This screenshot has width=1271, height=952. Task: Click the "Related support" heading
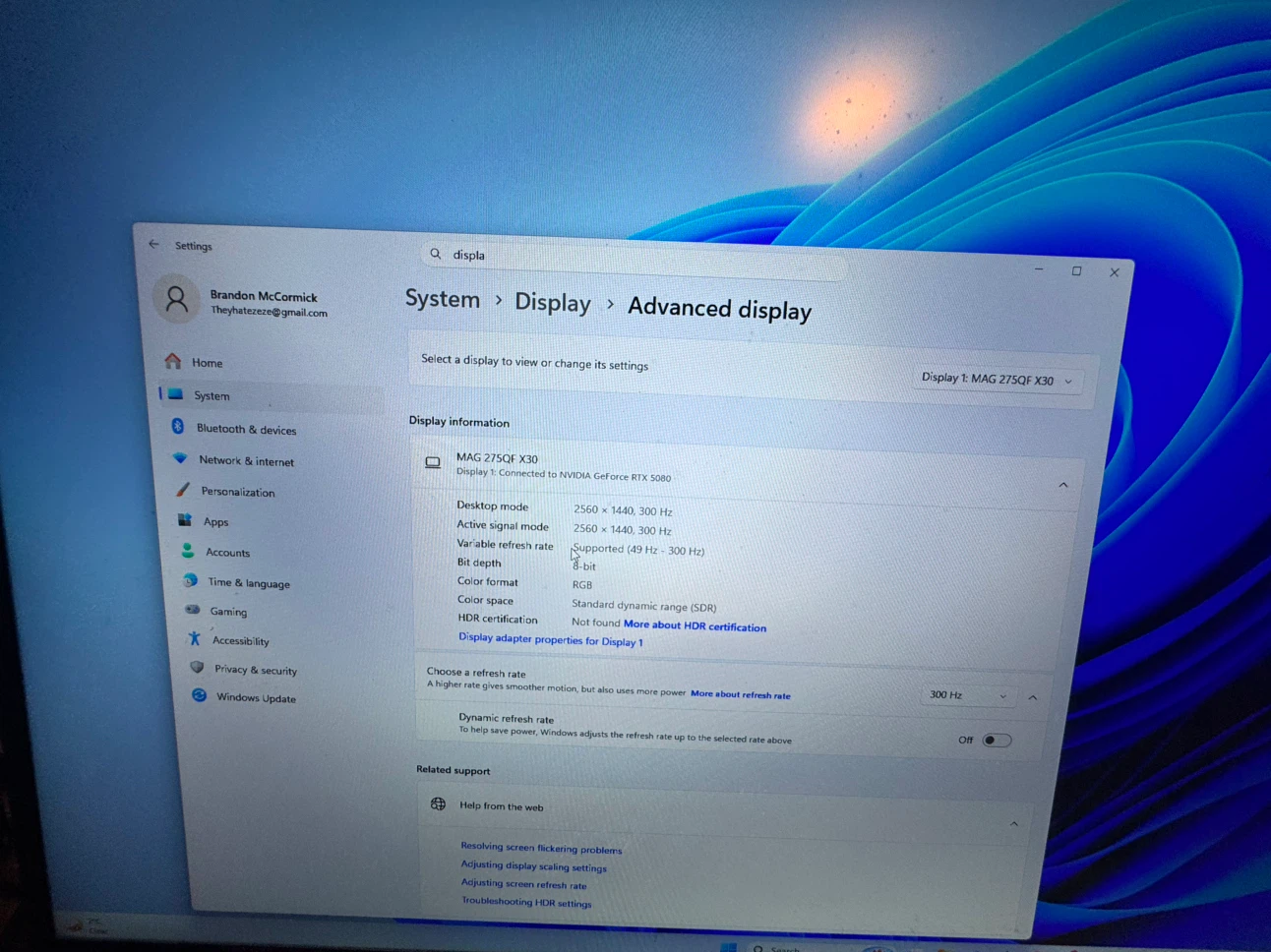(x=454, y=769)
